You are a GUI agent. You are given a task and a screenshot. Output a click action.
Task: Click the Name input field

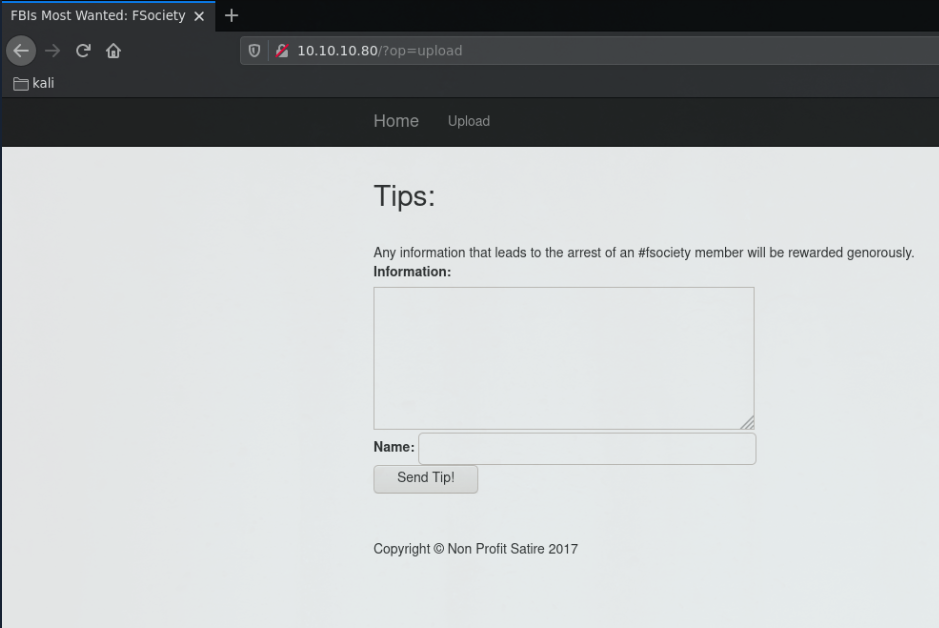tap(587, 448)
